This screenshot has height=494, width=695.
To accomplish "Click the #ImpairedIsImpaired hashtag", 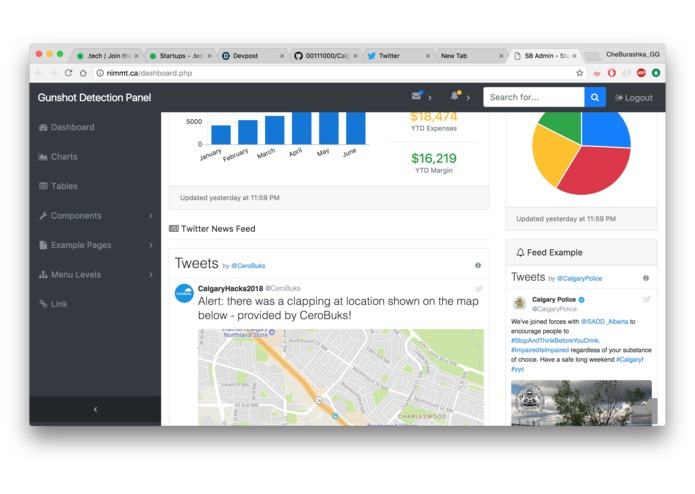I will point(540,350).
